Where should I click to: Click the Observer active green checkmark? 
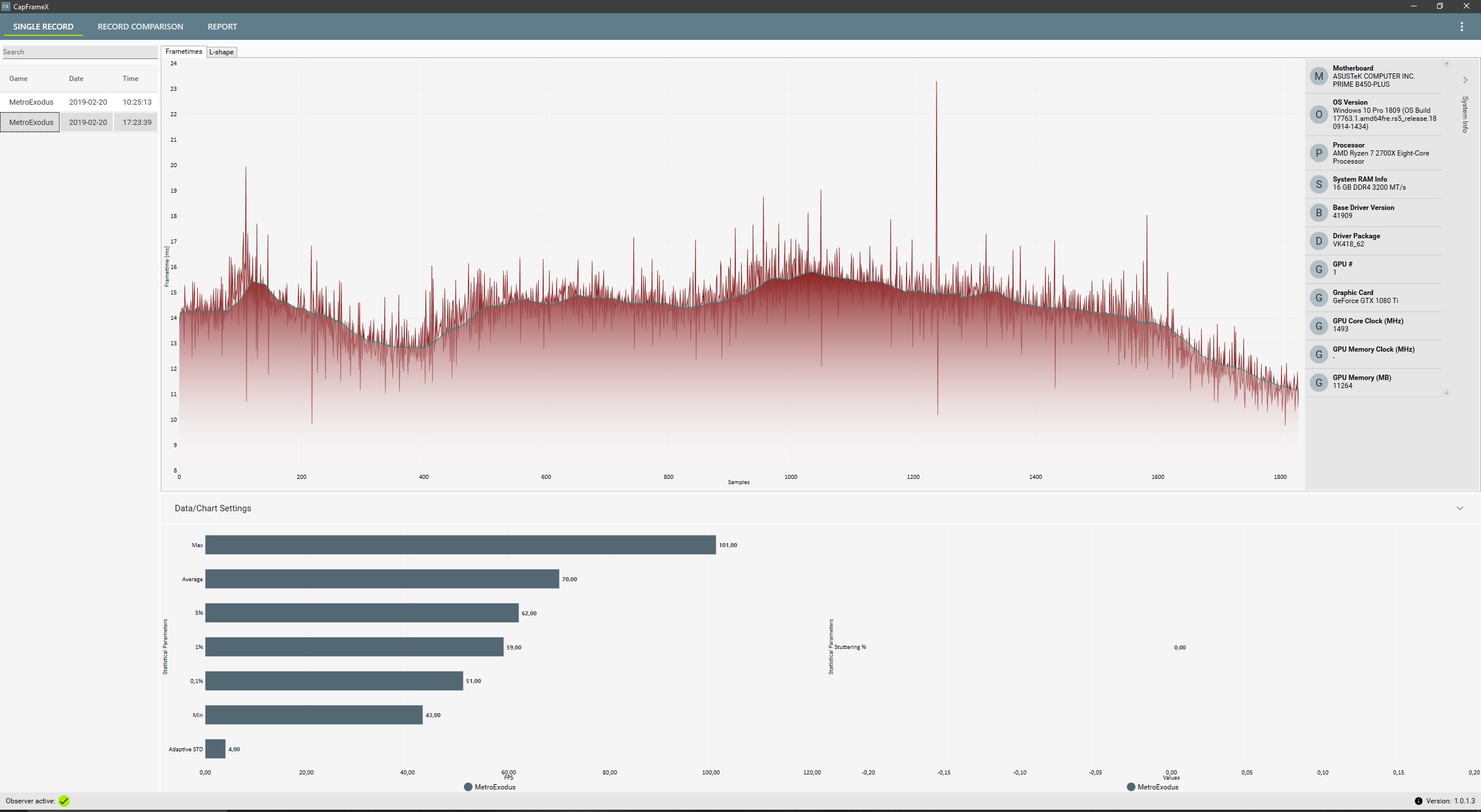coord(64,801)
